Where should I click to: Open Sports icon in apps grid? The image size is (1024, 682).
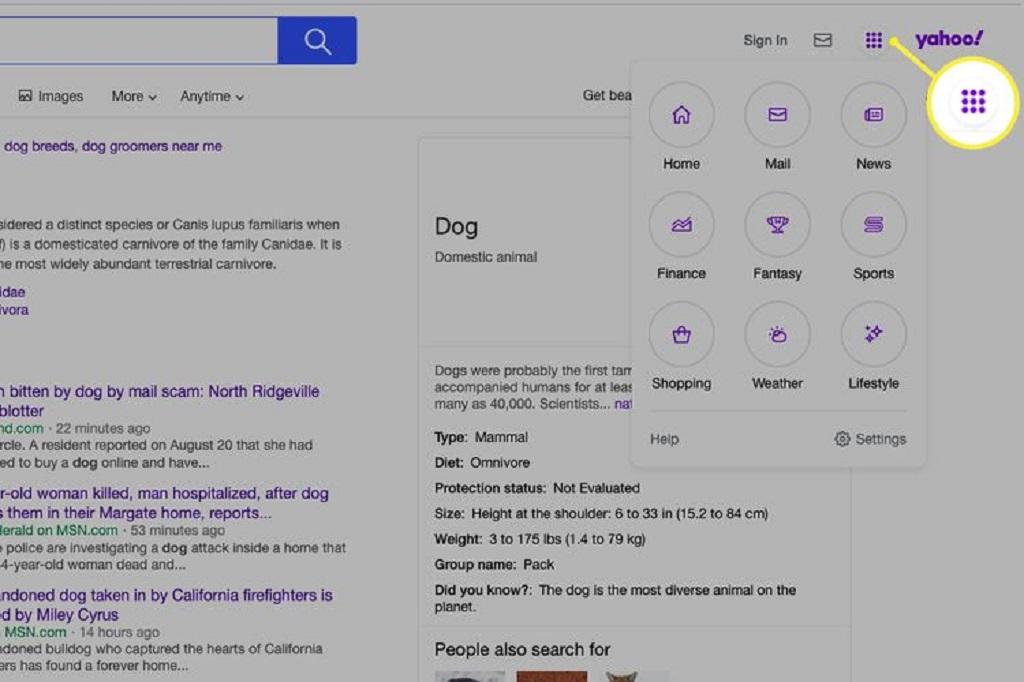pyautogui.click(x=873, y=225)
